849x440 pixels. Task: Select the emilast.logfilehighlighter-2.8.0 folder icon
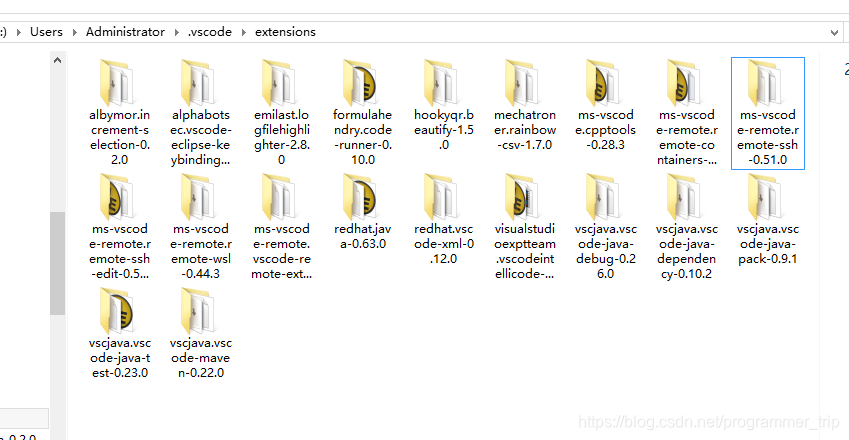tap(280, 83)
